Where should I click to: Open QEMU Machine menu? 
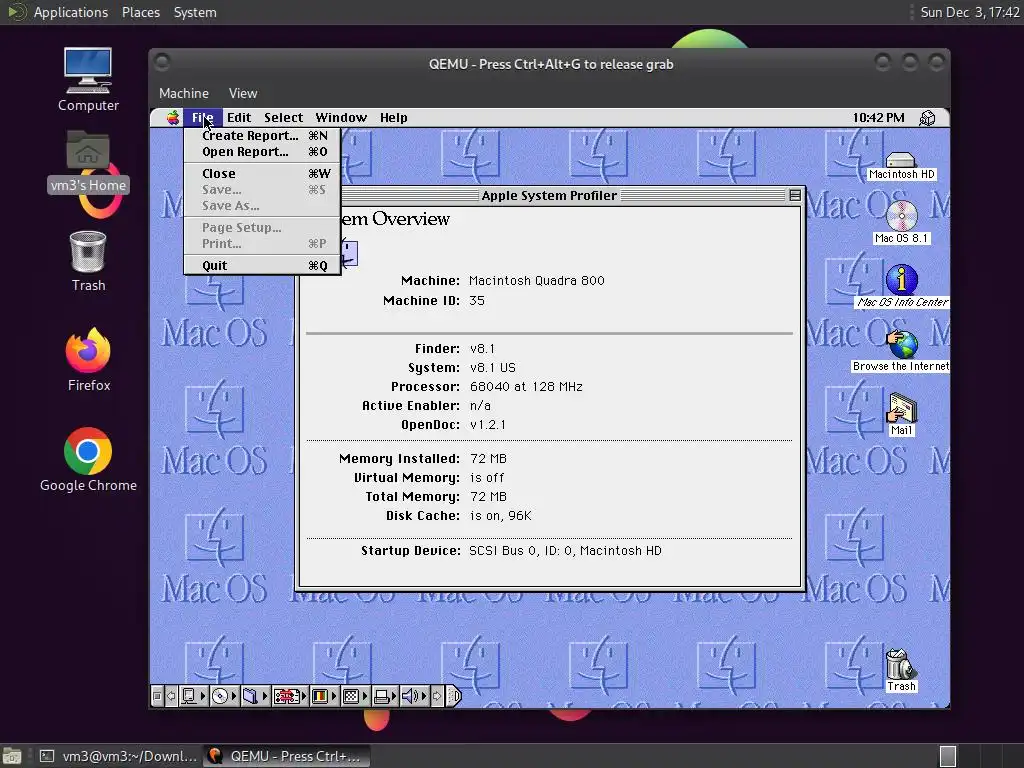(x=184, y=93)
